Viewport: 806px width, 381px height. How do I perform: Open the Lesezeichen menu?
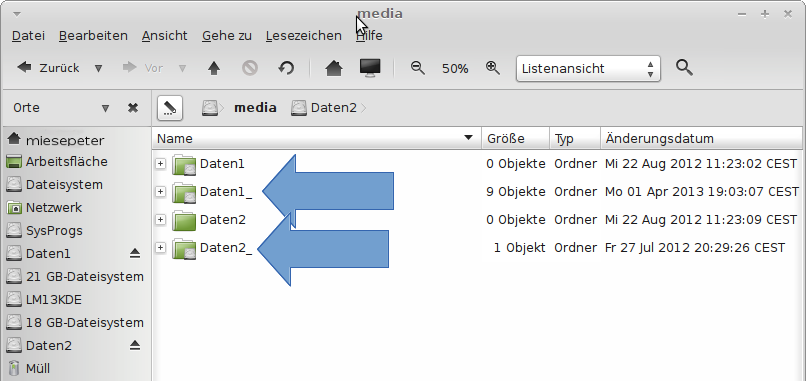point(304,36)
